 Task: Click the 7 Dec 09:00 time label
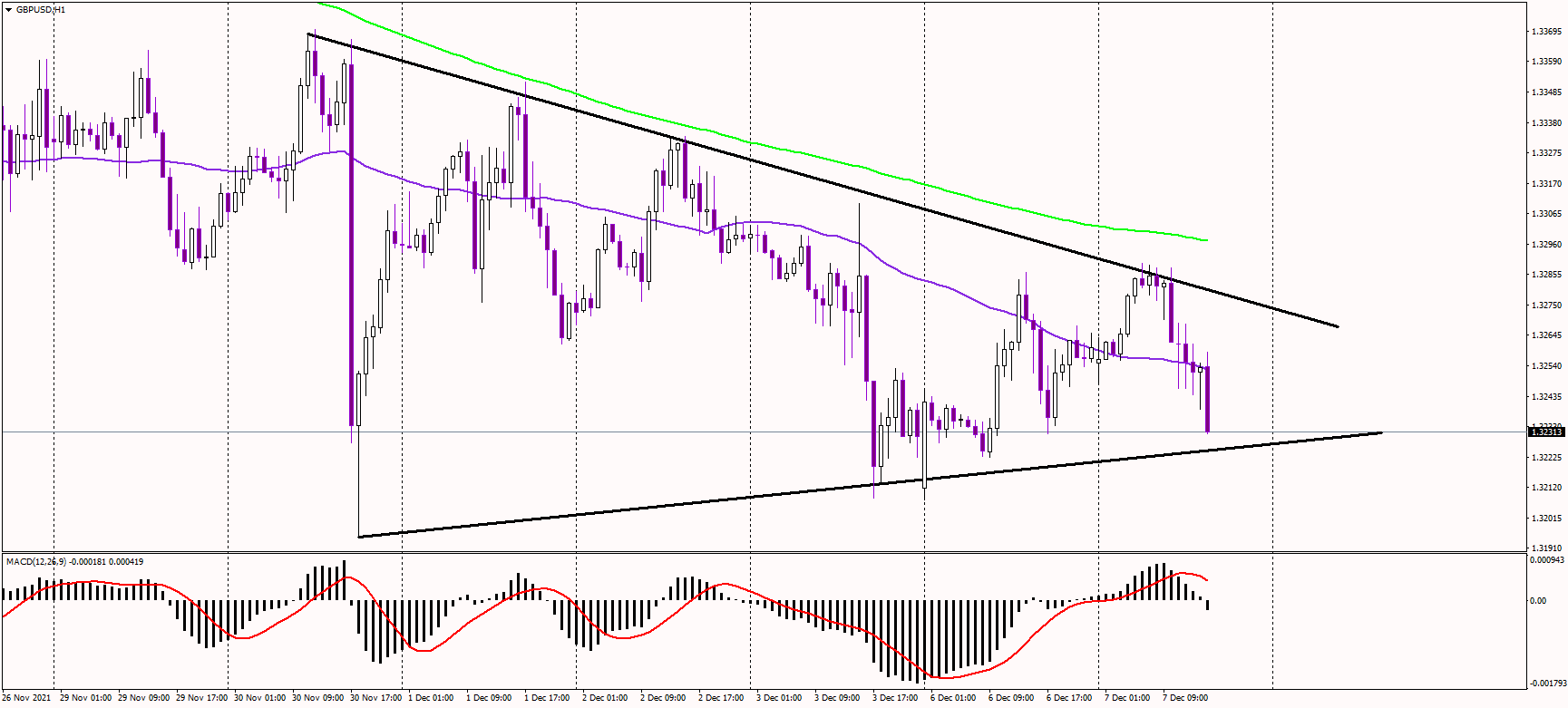point(1186,698)
